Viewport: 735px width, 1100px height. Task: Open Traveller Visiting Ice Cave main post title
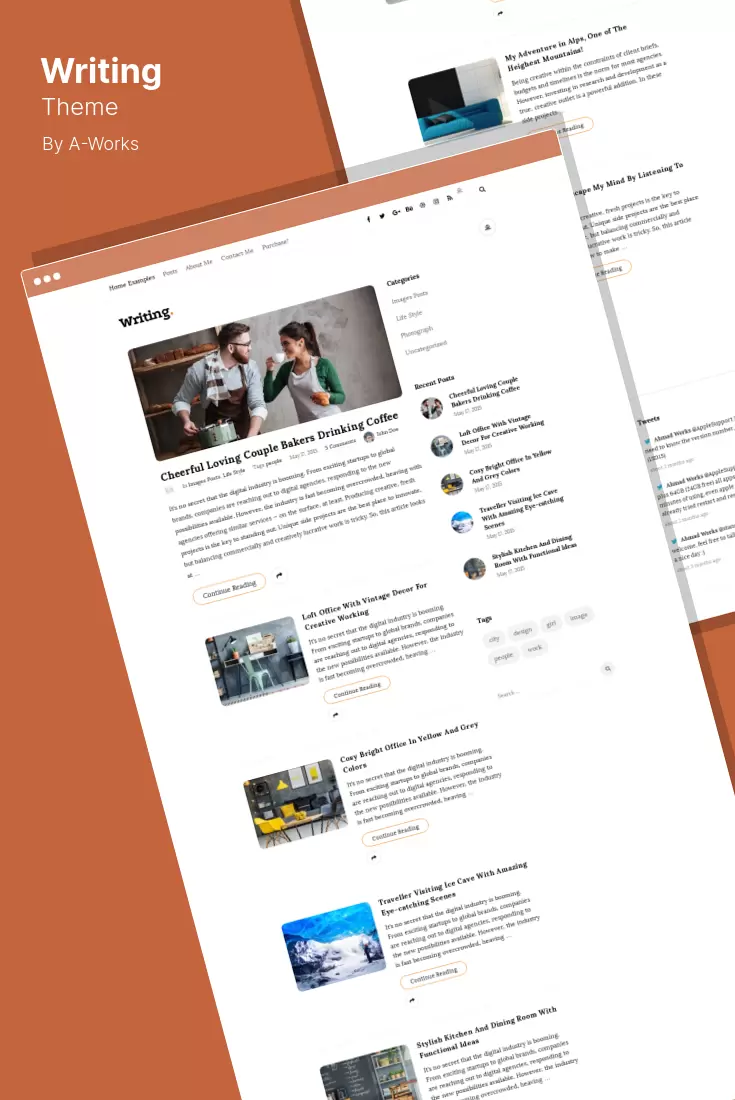click(453, 890)
